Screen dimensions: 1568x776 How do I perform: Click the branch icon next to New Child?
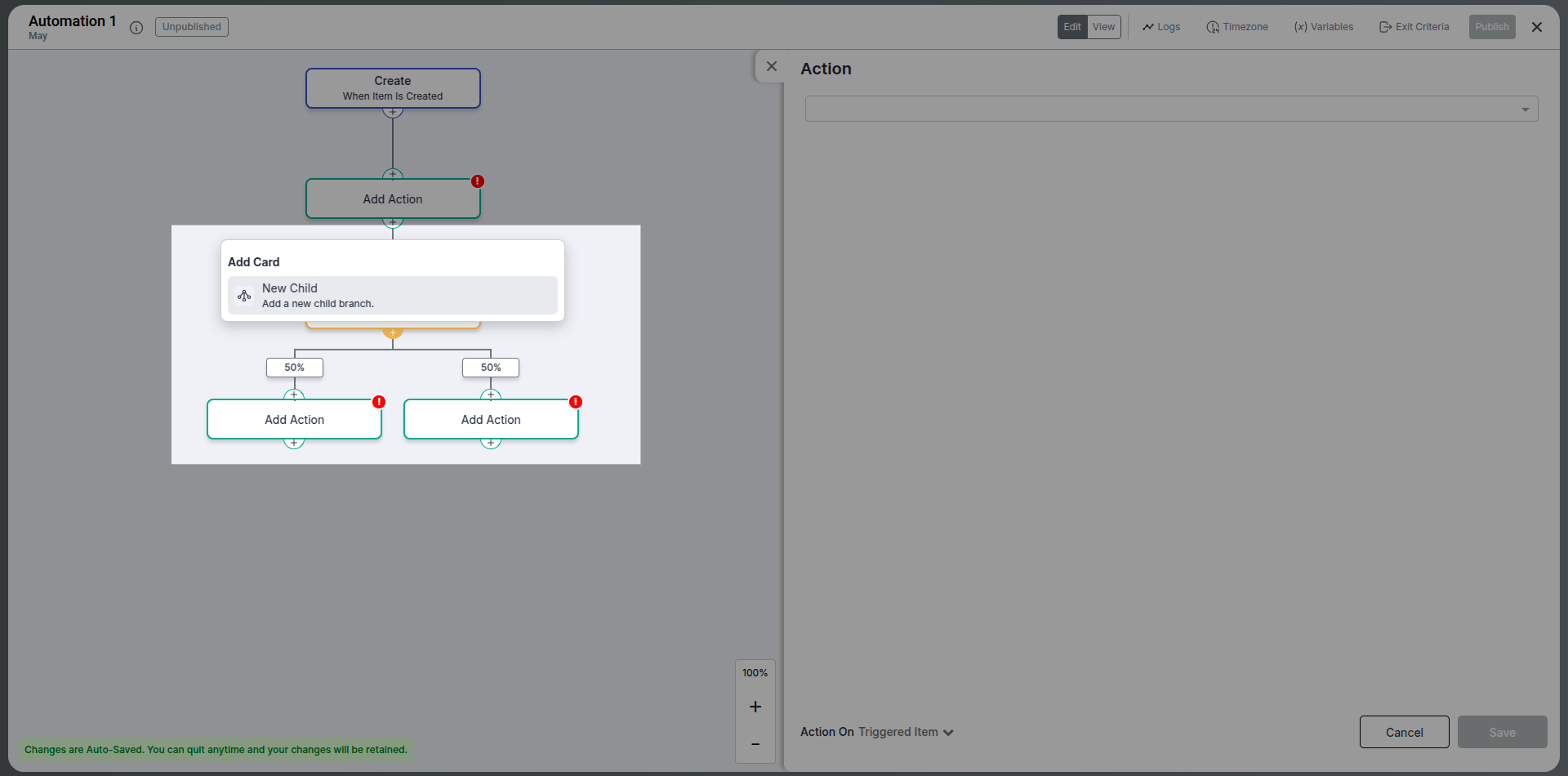[244, 296]
